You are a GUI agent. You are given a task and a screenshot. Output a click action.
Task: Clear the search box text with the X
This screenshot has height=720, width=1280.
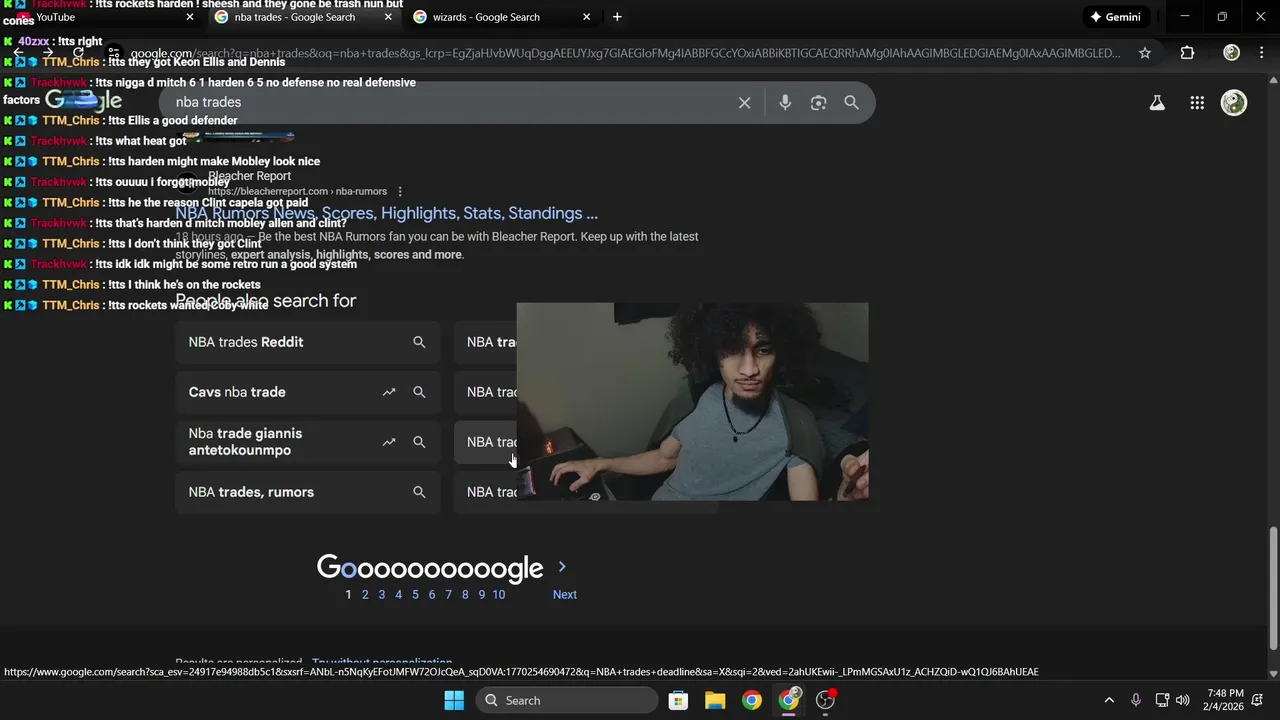tap(744, 102)
